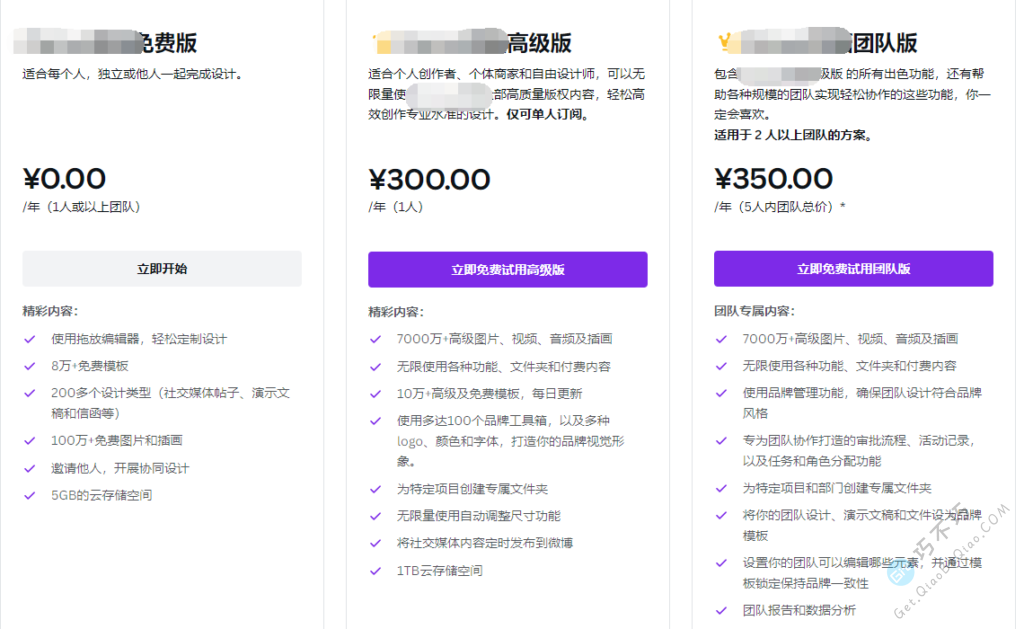The height and width of the screenshot is (629, 1024).
Task: Click the checkmark beside 团队报告和数据分析
Action: [x=720, y=608]
